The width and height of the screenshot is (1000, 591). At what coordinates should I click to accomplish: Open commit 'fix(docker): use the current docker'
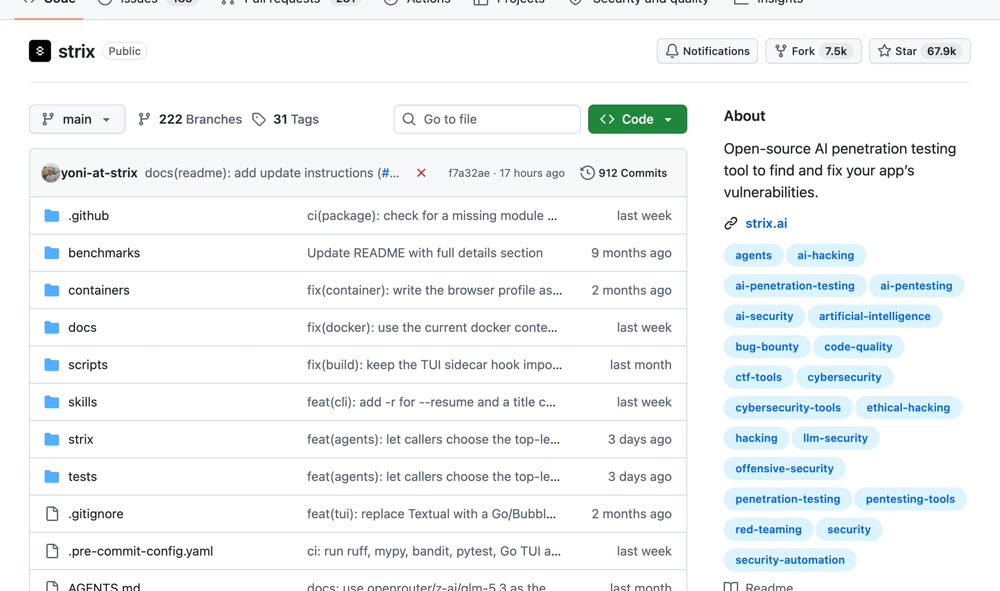click(432, 327)
